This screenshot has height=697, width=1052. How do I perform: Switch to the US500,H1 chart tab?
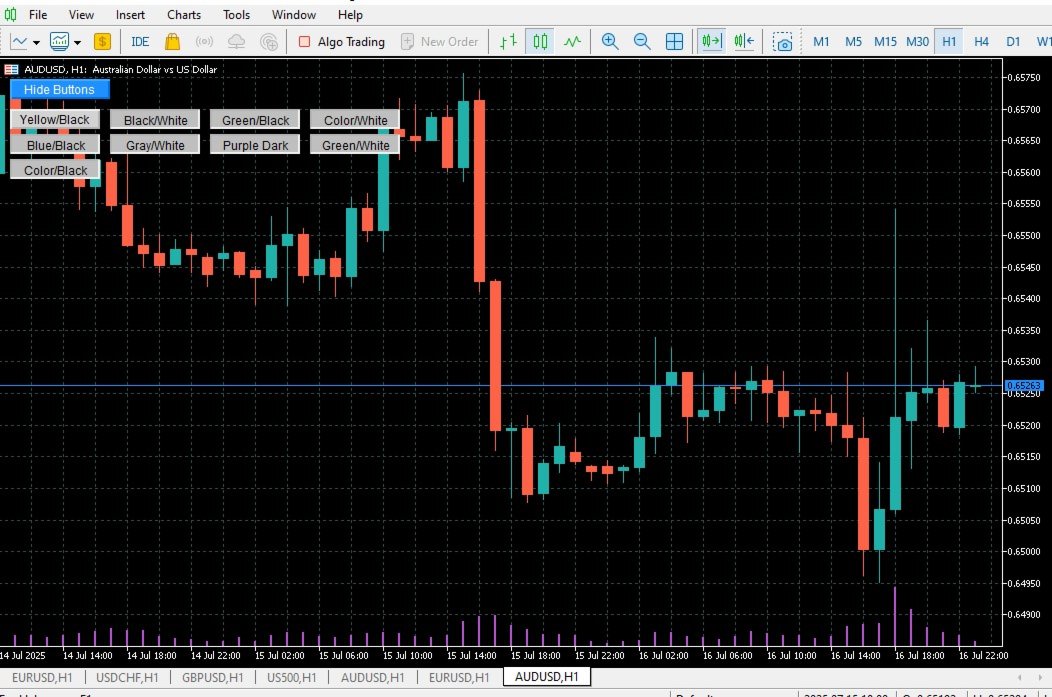pyautogui.click(x=291, y=678)
